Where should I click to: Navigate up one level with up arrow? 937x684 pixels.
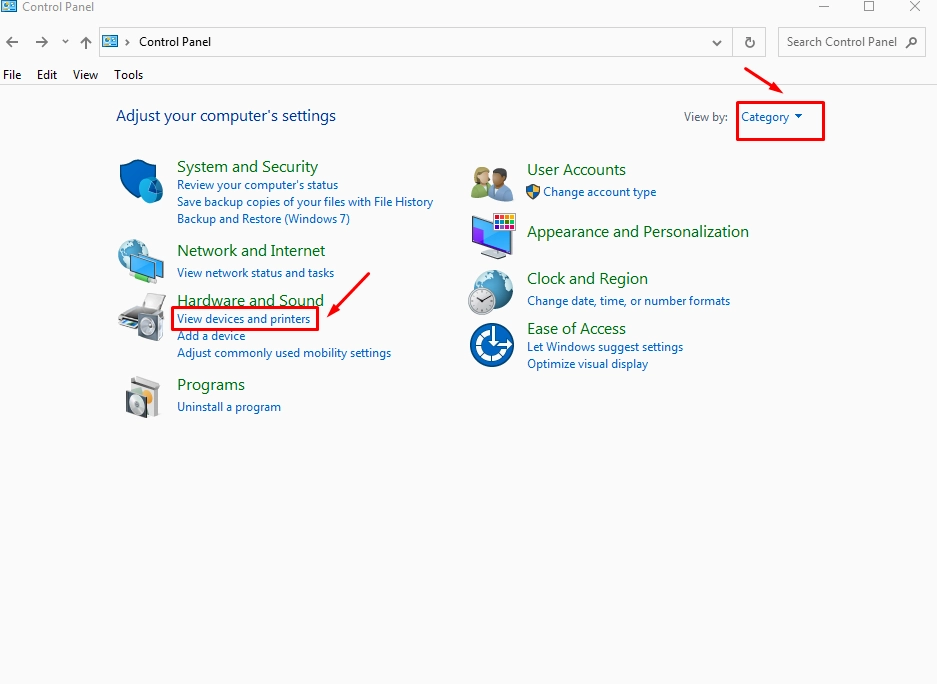point(86,42)
